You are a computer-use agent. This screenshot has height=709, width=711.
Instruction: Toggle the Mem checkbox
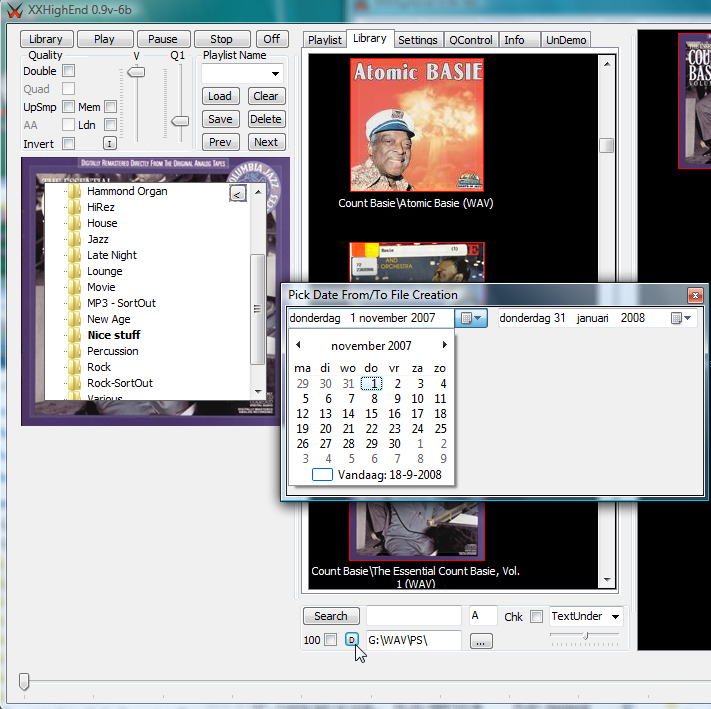click(111, 107)
